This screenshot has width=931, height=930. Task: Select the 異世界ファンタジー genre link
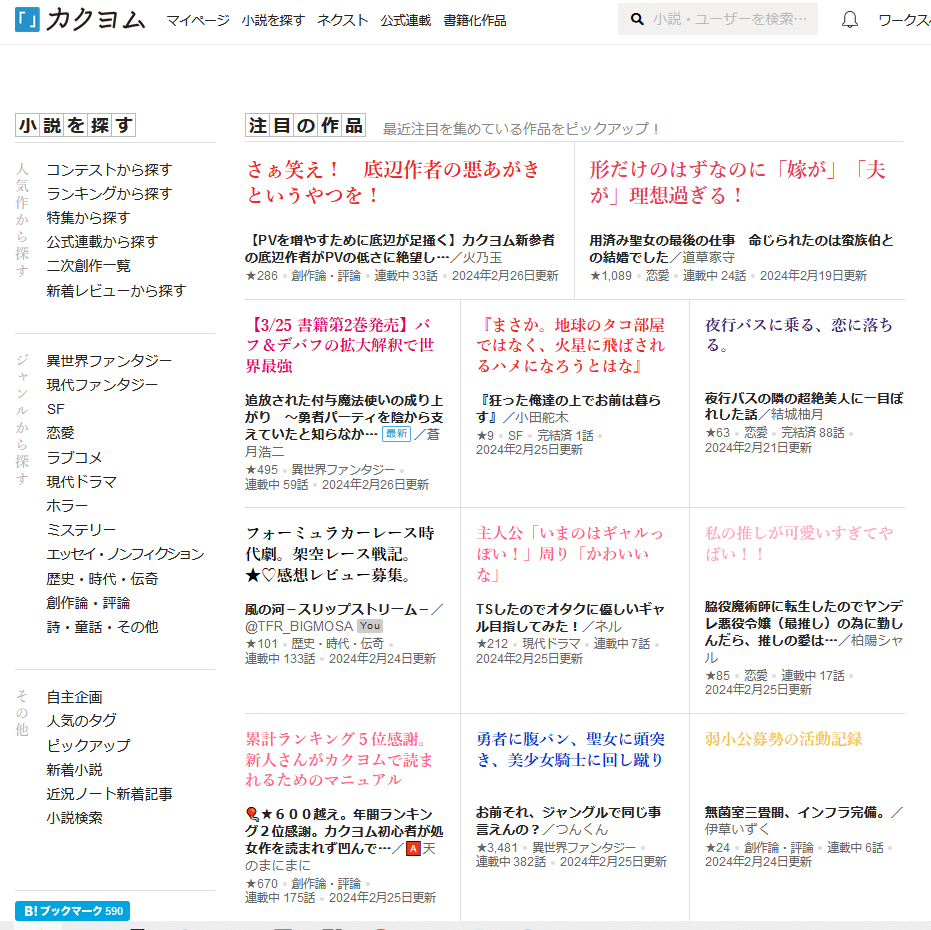pos(109,361)
